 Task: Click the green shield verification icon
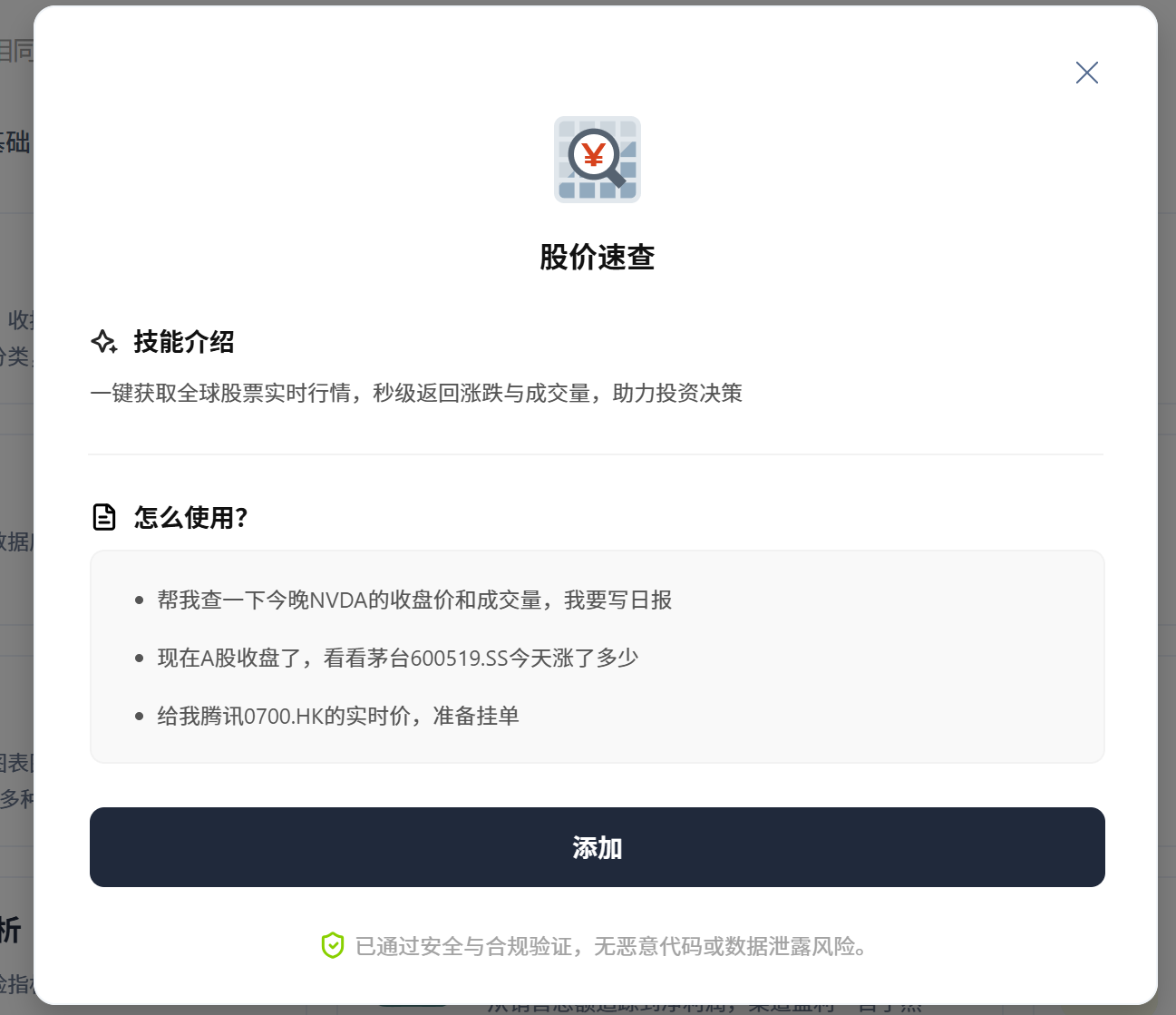click(x=333, y=946)
